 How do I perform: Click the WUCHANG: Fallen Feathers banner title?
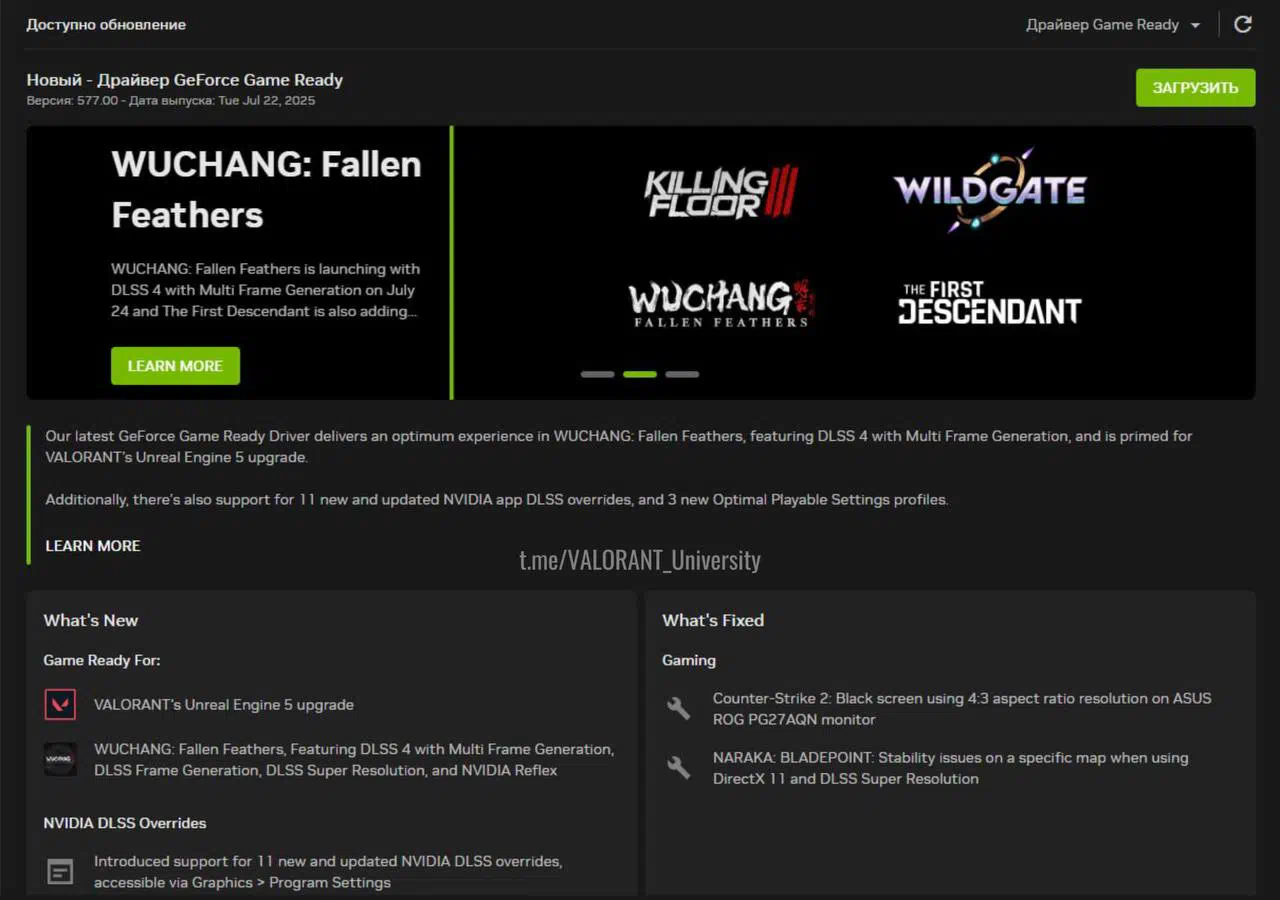point(266,189)
